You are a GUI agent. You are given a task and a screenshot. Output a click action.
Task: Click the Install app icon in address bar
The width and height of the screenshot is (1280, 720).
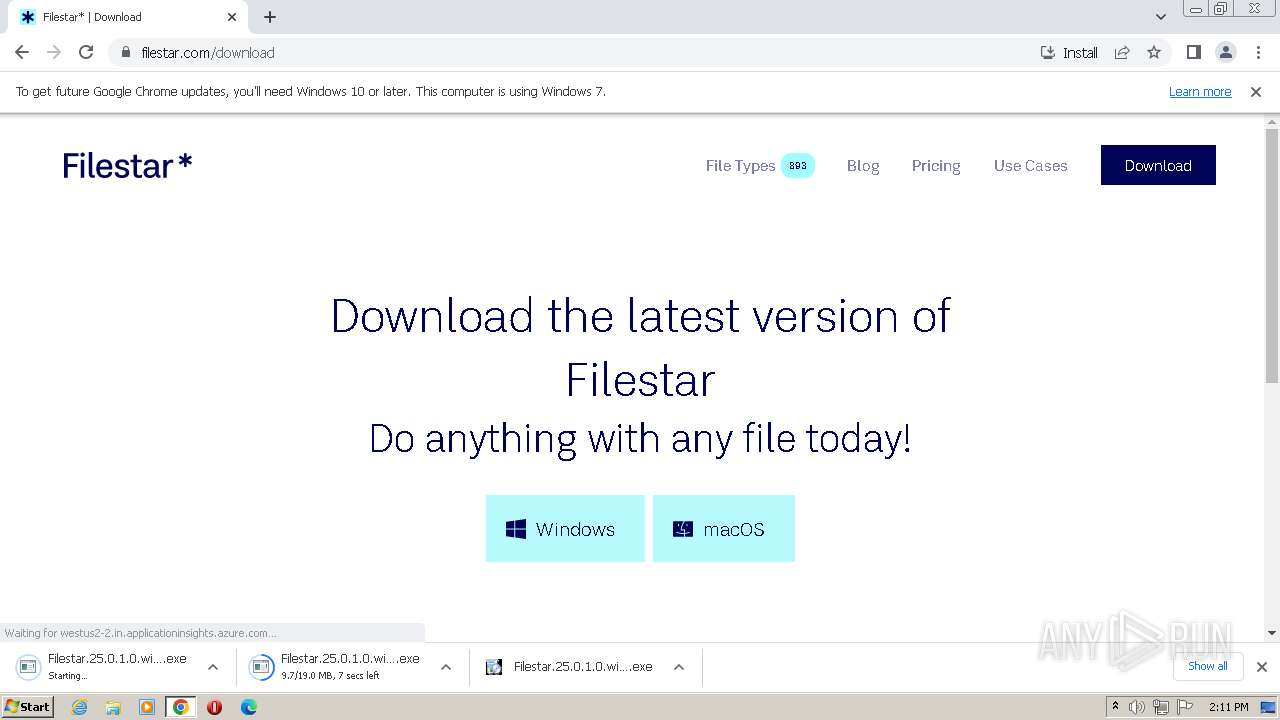(1069, 52)
